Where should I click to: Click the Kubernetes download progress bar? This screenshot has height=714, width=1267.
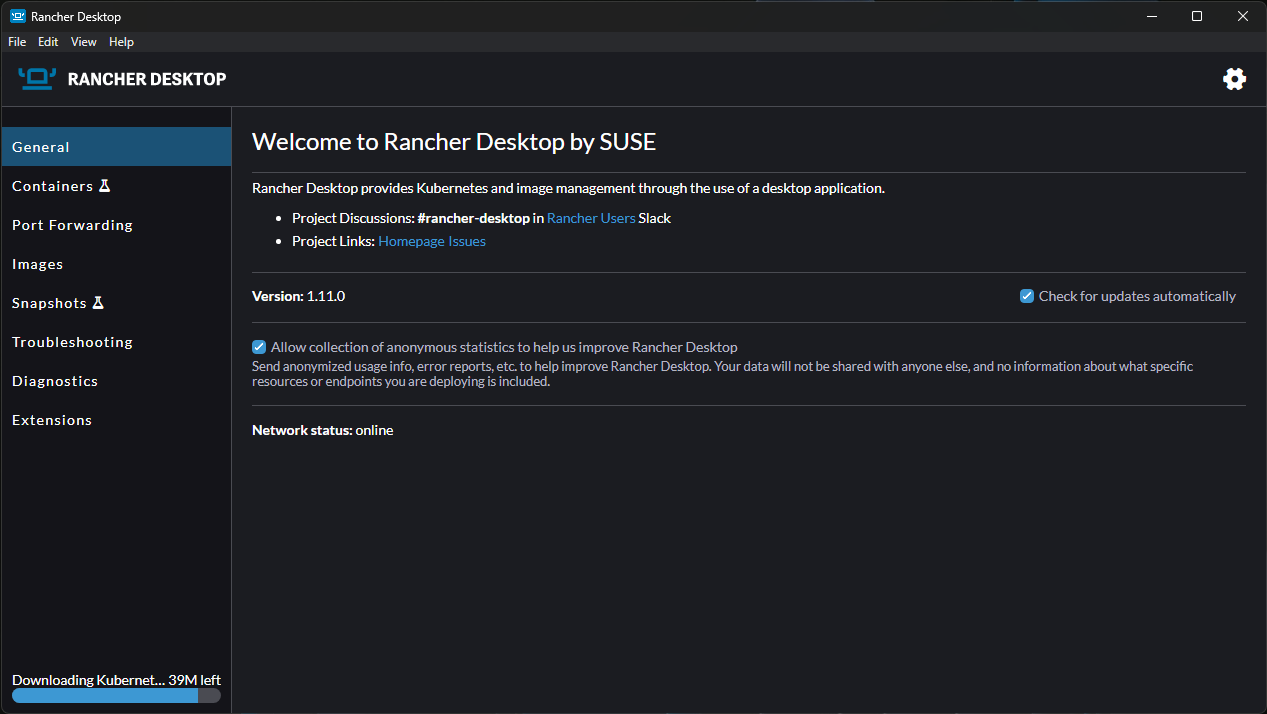coord(116,696)
